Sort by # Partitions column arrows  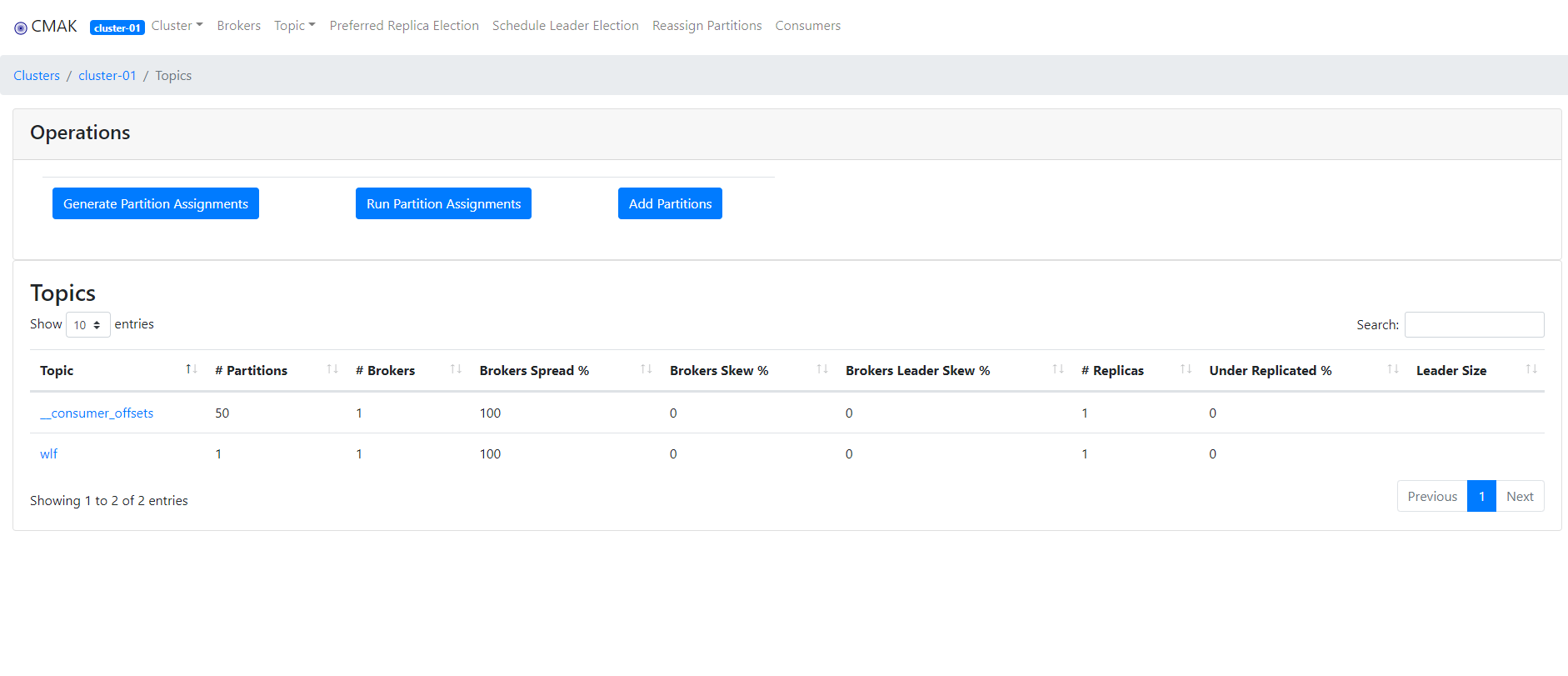(x=332, y=369)
